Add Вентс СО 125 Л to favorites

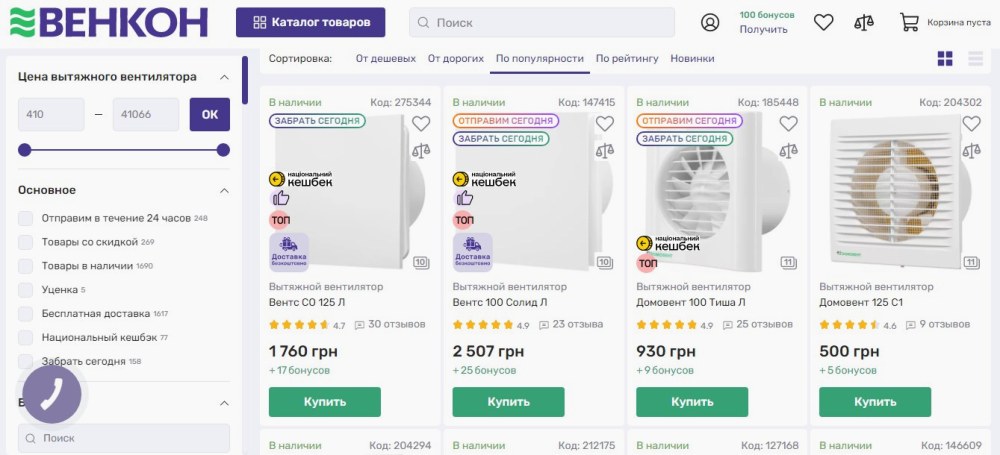pyautogui.click(x=421, y=124)
